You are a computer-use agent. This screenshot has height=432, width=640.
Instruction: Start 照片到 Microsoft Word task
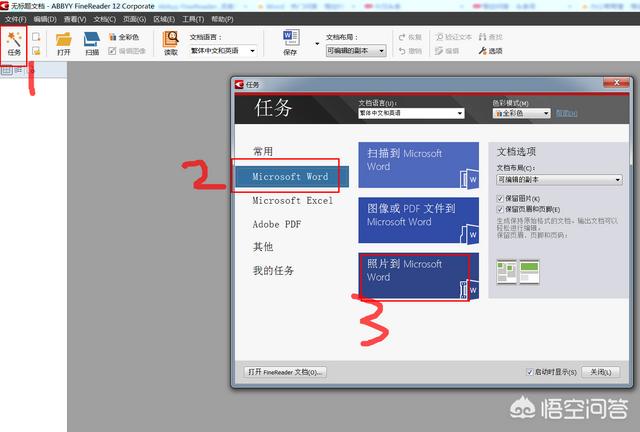click(x=418, y=276)
